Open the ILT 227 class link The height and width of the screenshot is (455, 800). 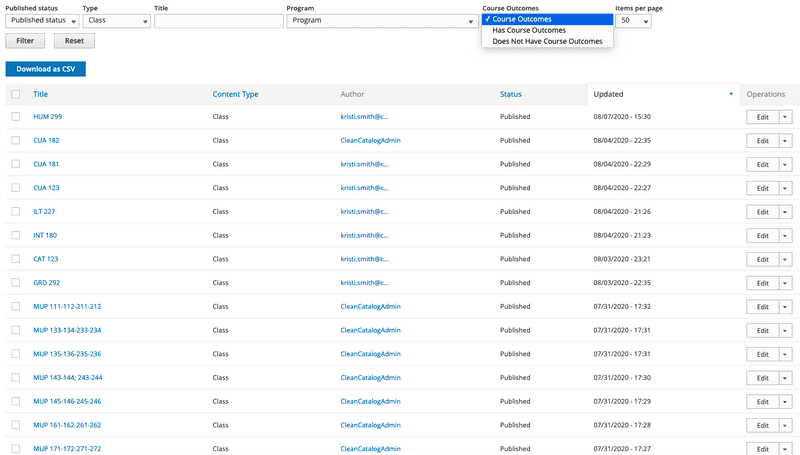[44, 212]
